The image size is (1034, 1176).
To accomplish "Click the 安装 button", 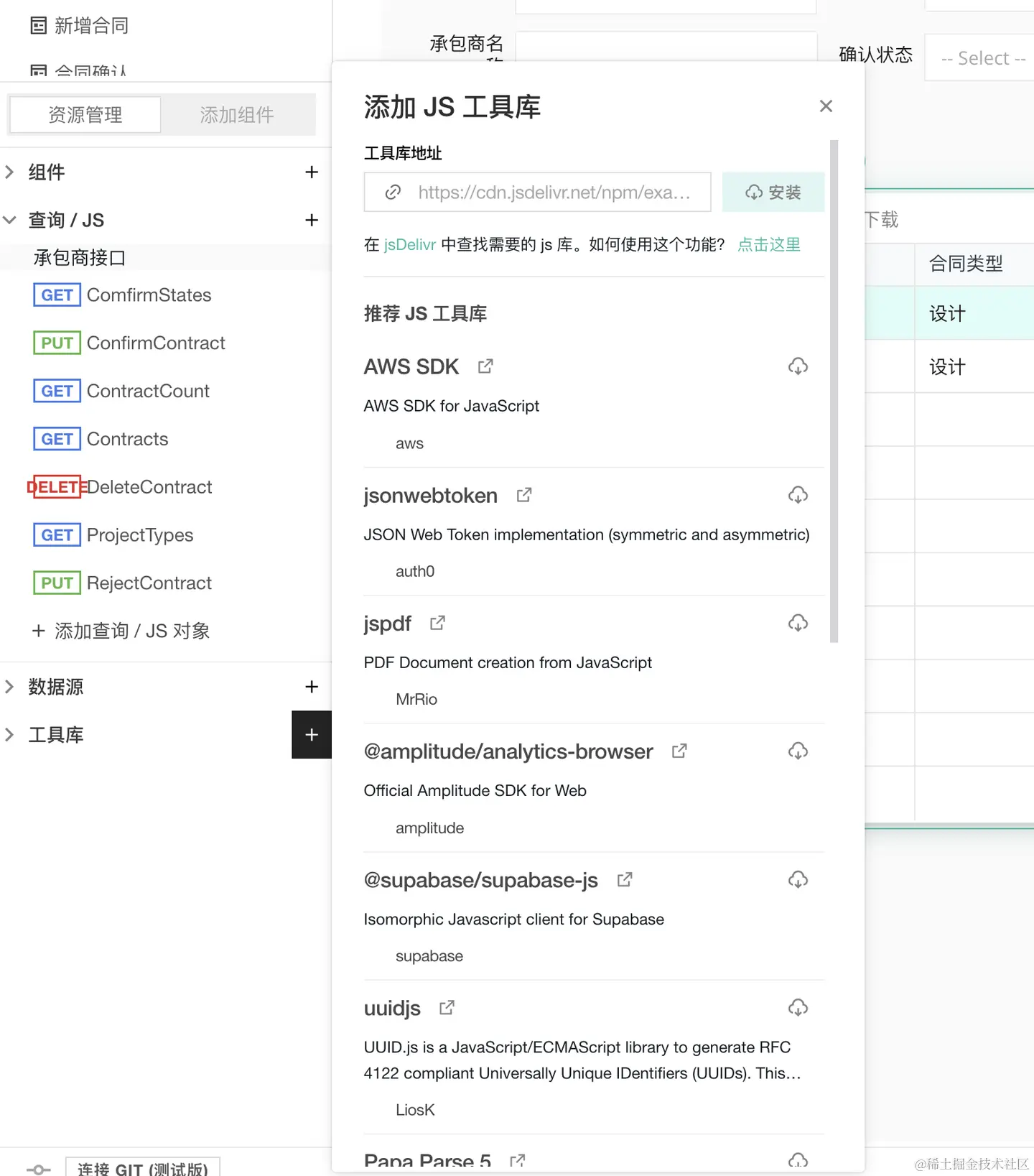I will click(x=773, y=192).
